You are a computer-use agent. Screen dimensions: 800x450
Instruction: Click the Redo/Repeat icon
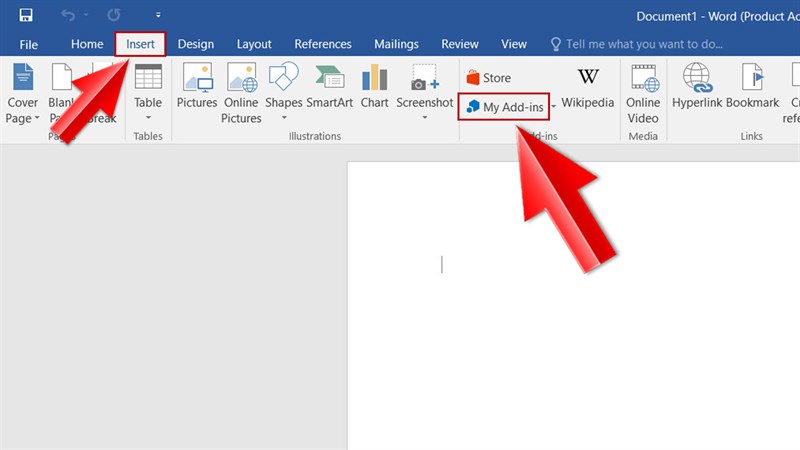pyautogui.click(x=113, y=15)
